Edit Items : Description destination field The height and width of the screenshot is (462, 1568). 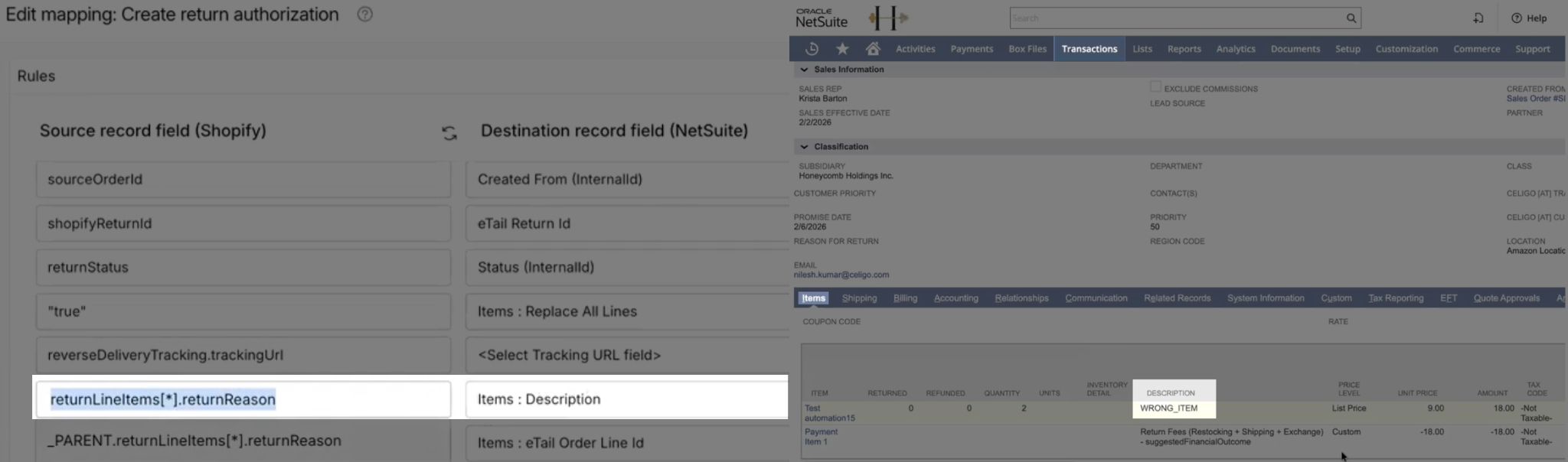[x=627, y=399]
